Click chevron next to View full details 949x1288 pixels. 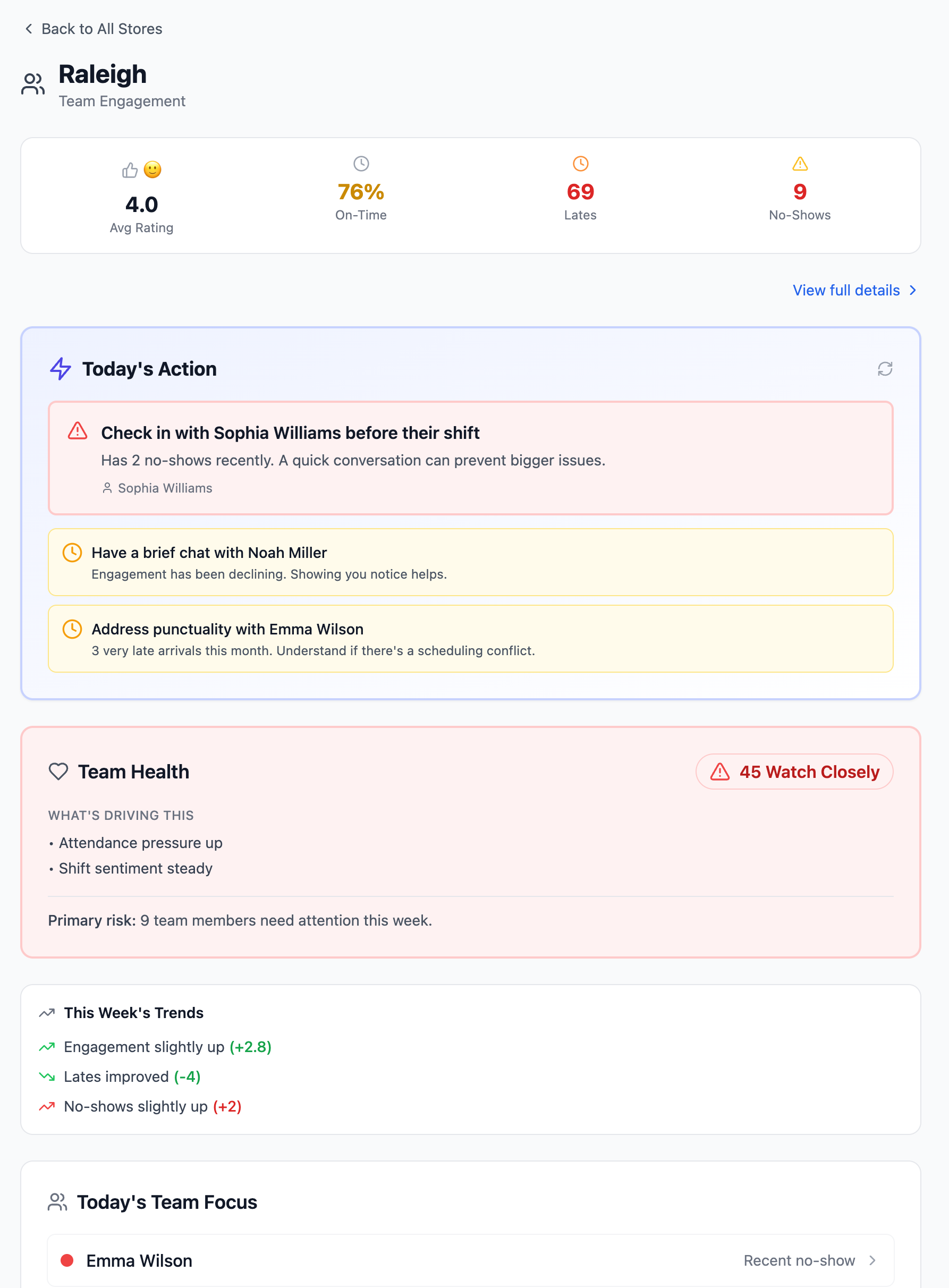pyautogui.click(x=913, y=290)
